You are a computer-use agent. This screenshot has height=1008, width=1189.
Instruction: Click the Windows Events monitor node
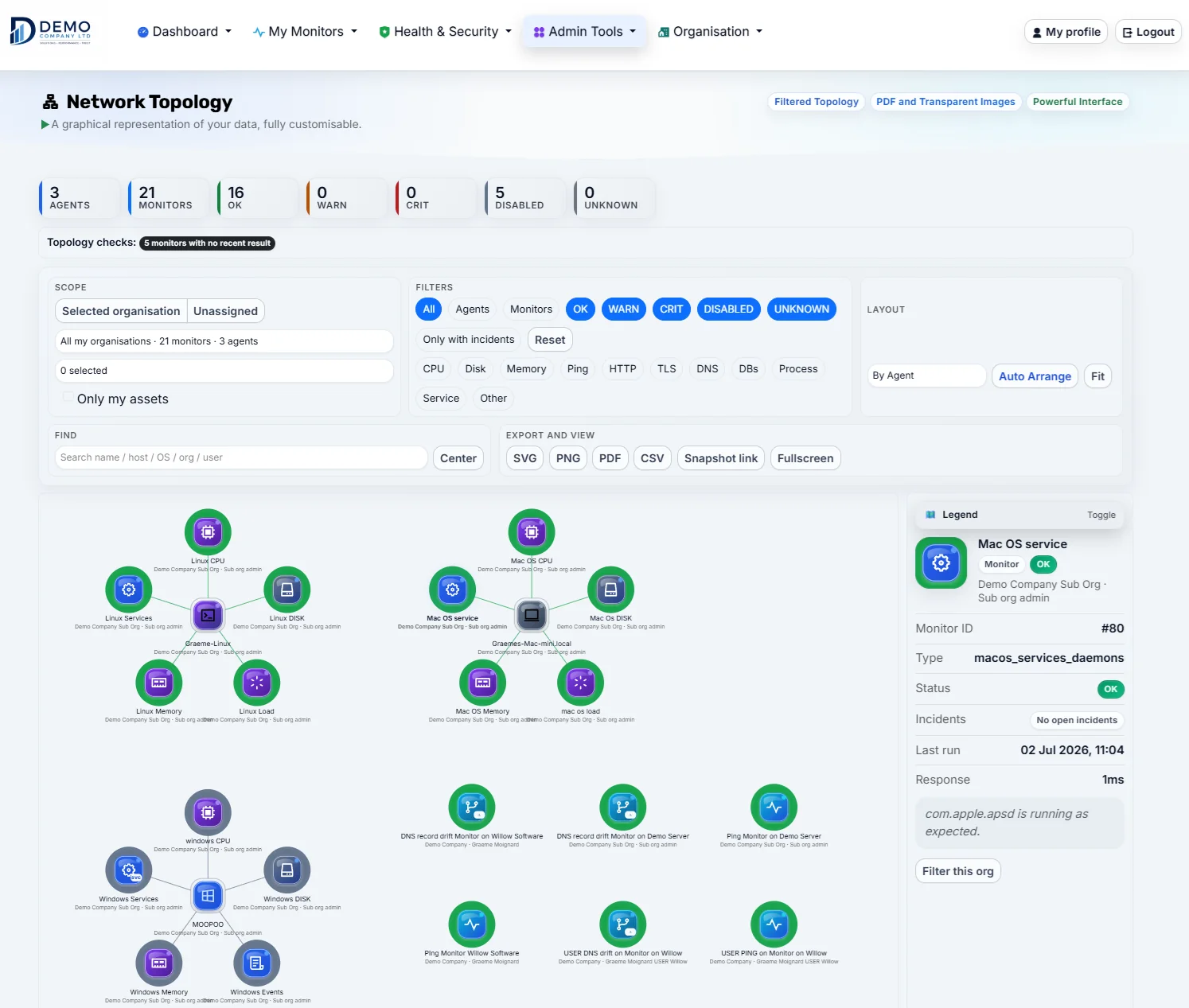coord(256,963)
